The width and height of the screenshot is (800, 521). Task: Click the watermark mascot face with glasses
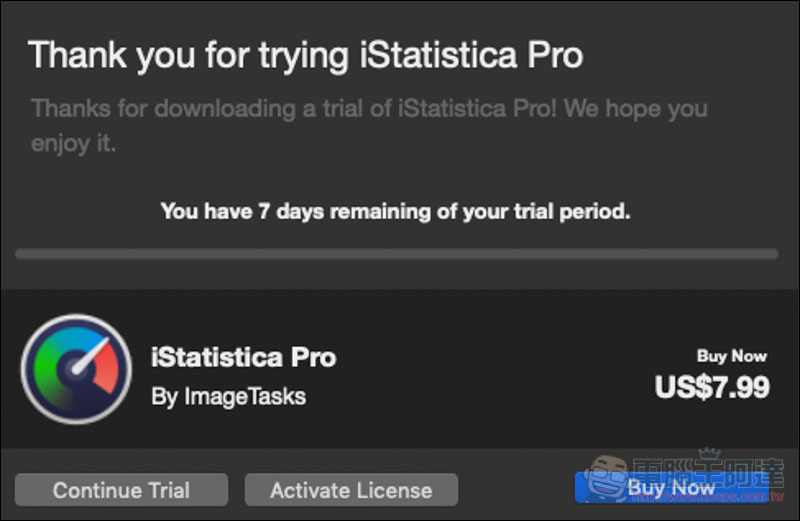point(606,479)
